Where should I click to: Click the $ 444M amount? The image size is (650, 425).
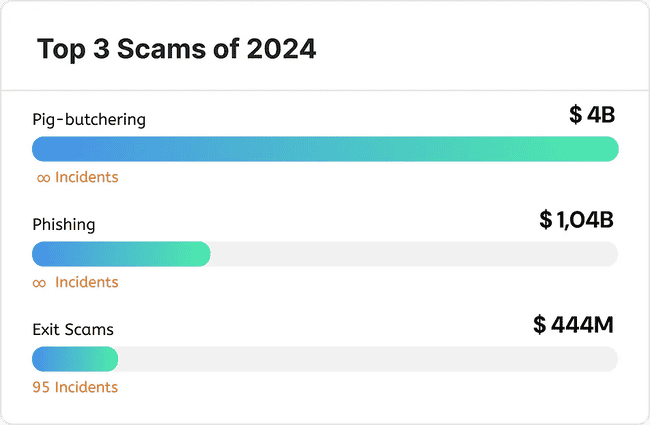pyautogui.click(x=573, y=325)
